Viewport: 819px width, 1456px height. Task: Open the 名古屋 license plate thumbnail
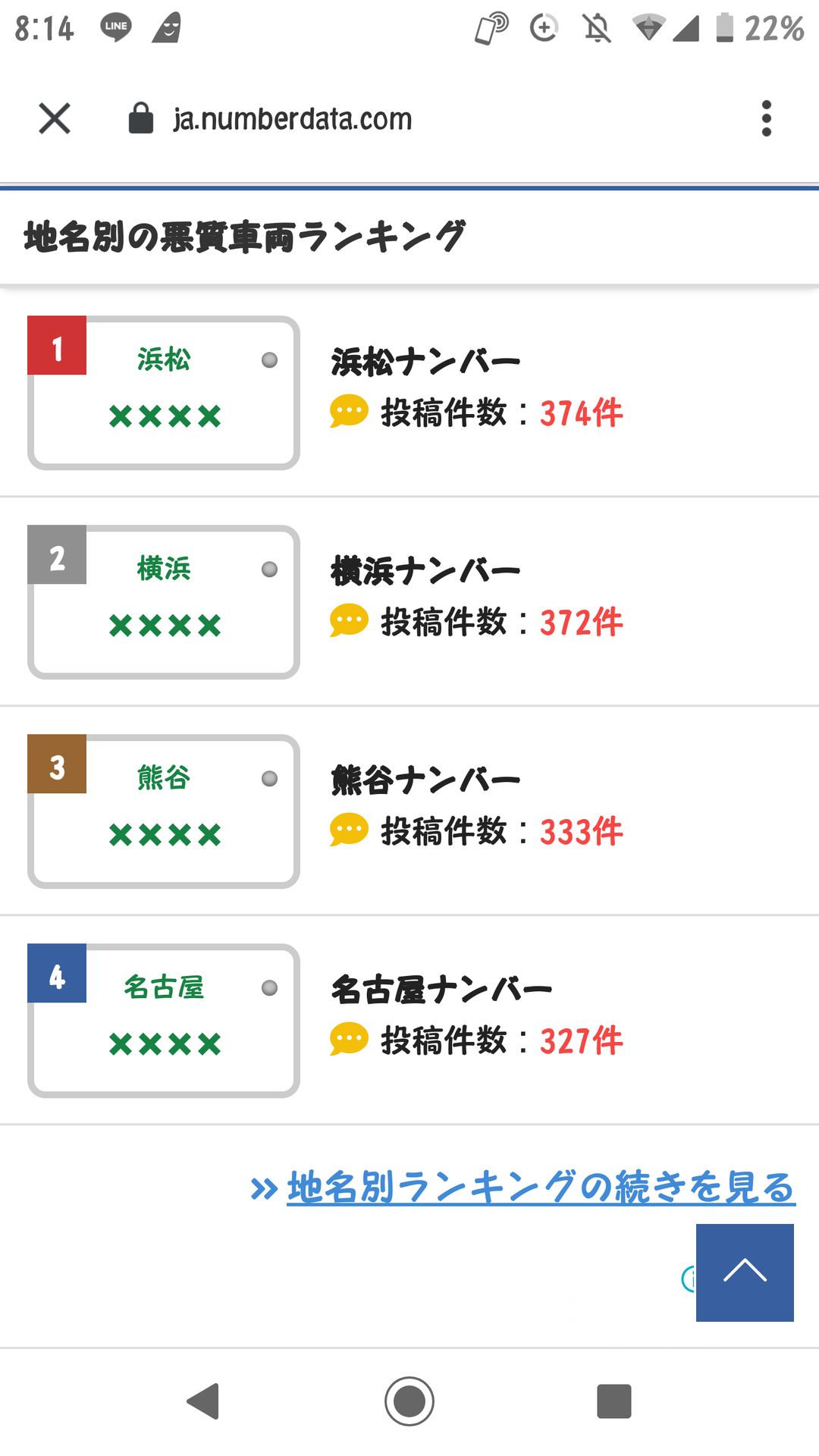click(x=164, y=1021)
